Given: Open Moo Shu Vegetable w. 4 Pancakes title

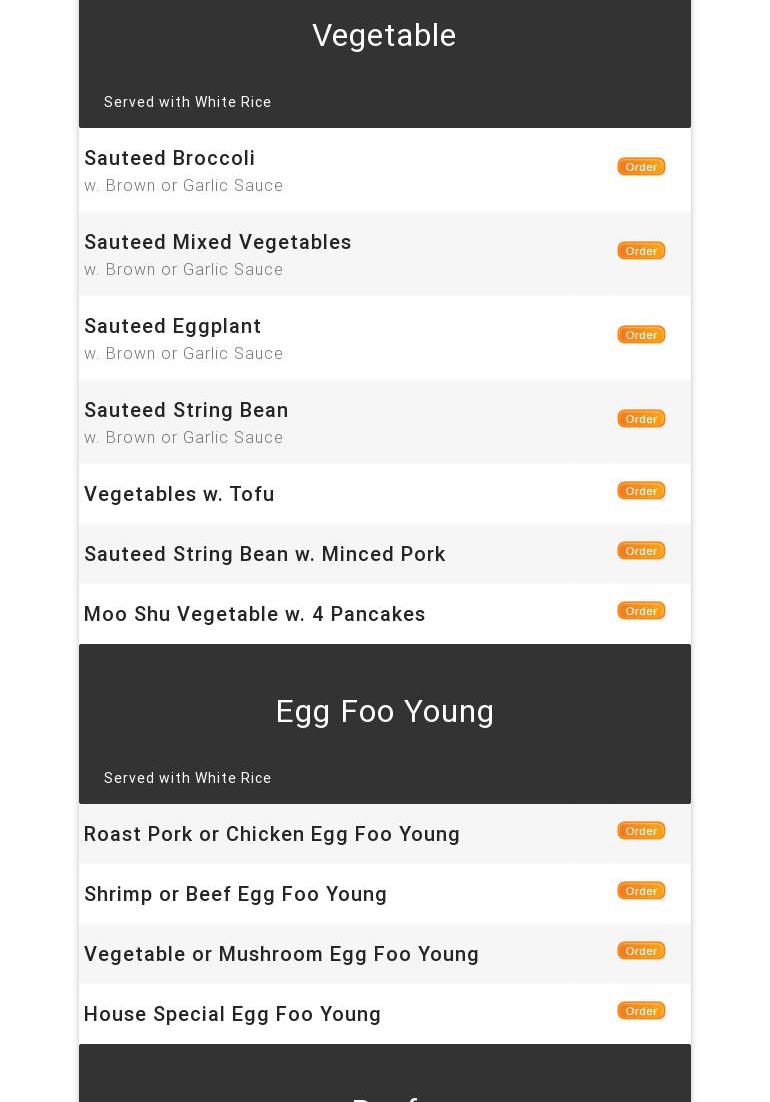Looking at the screenshot, I should [255, 614].
